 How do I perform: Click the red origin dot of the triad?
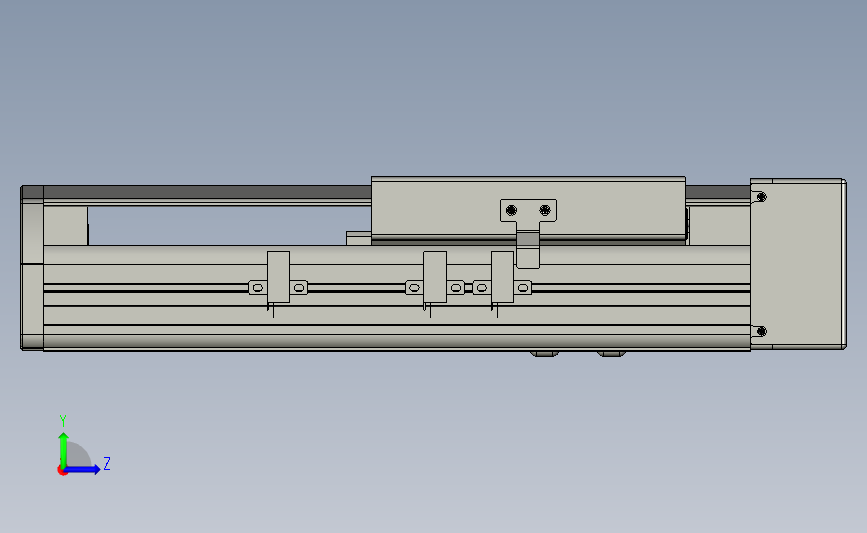pos(62,471)
